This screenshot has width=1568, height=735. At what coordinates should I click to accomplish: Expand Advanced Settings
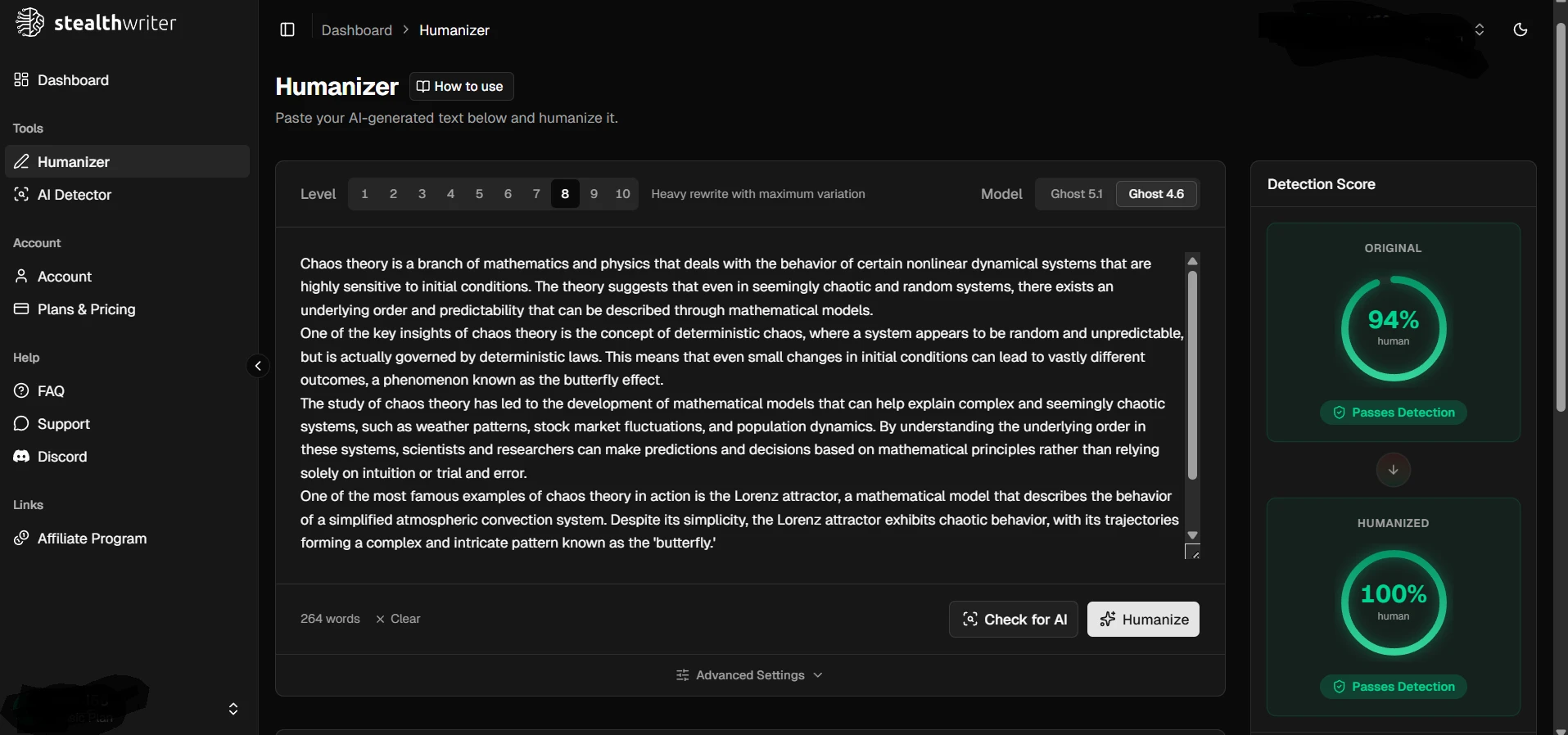coord(750,675)
